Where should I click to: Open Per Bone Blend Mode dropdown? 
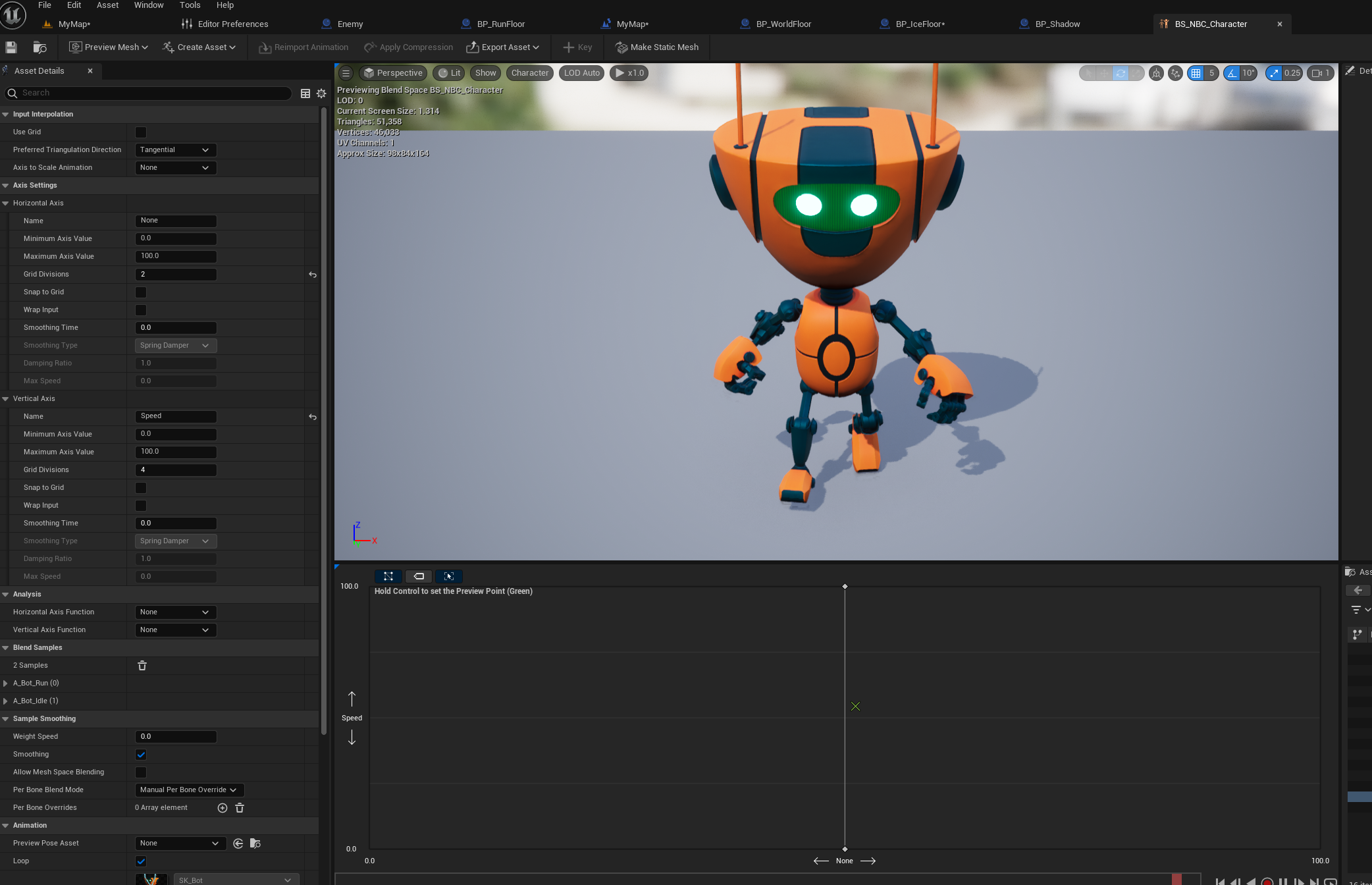(x=188, y=790)
